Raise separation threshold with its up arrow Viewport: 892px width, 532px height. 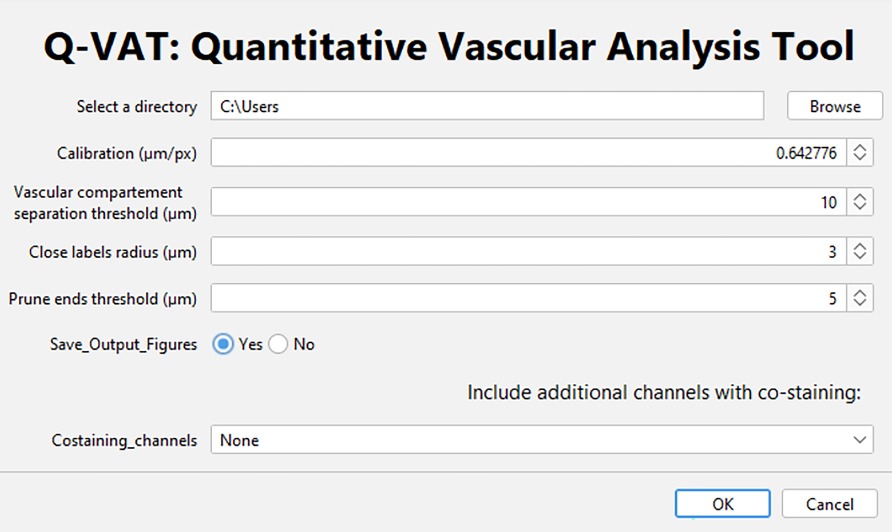coord(860,196)
